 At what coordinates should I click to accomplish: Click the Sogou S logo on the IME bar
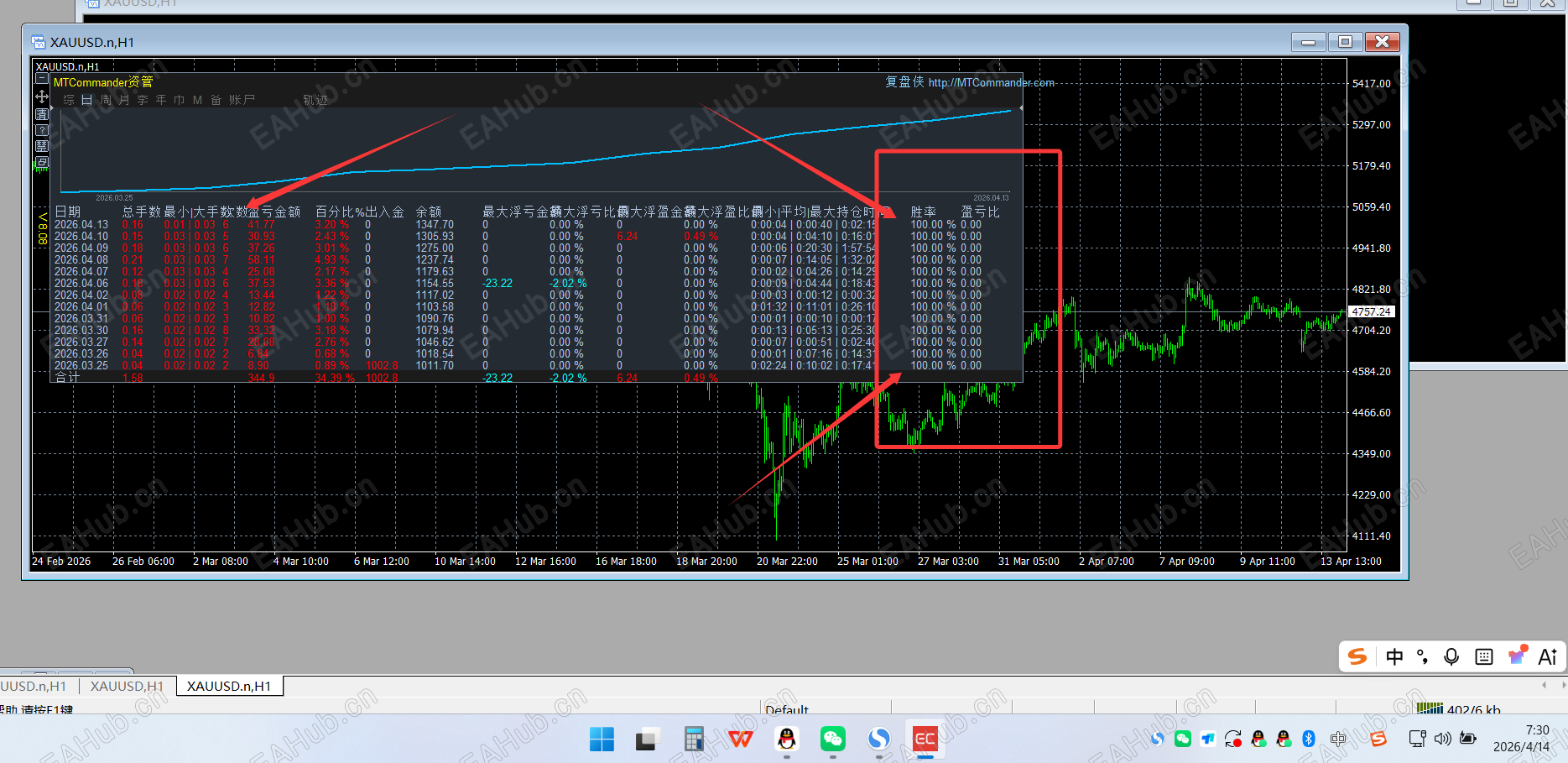point(1357,656)
